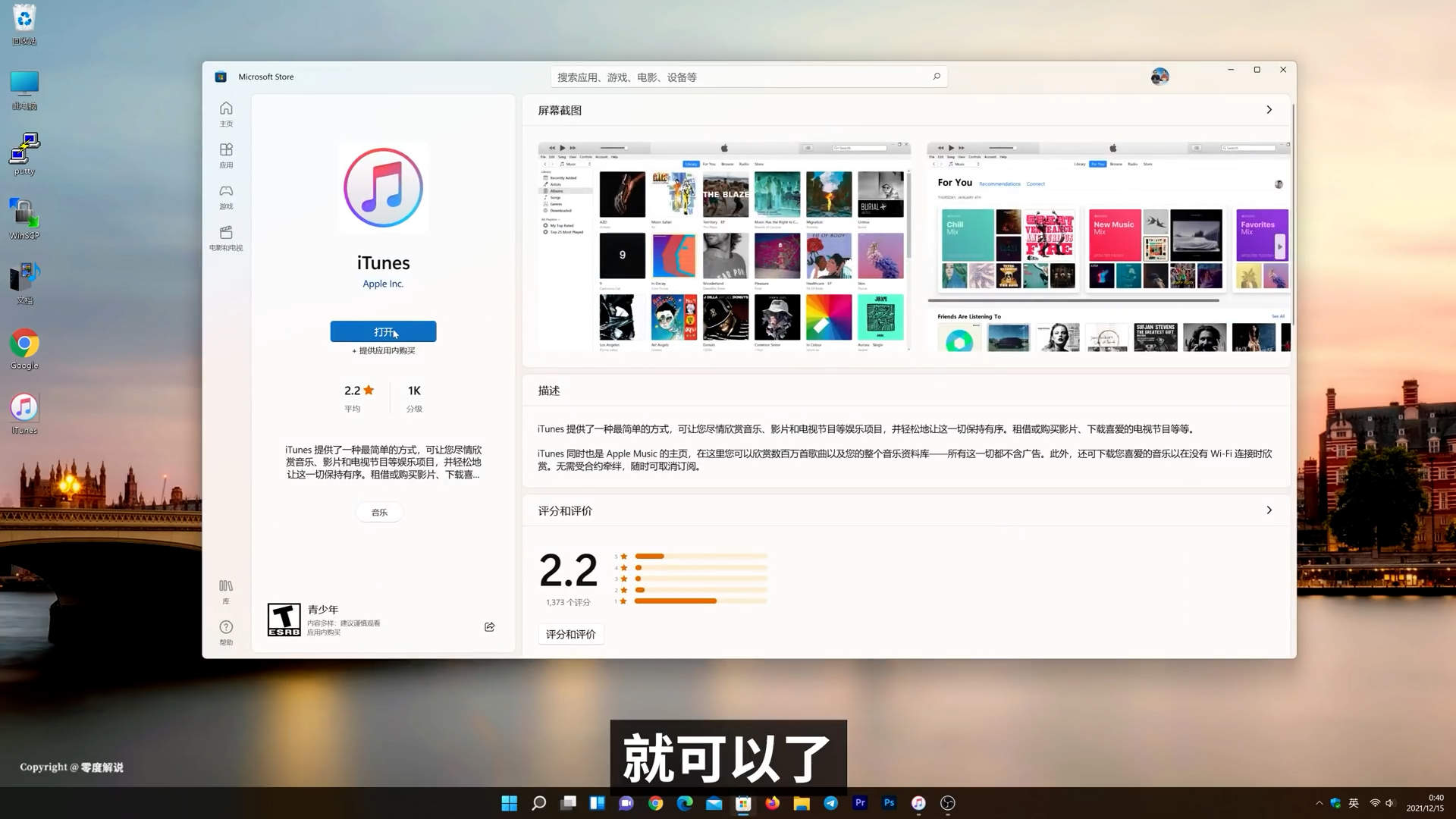Click the ESRB 青少年 rating icon
The height and width of the screenshot is (819, 1456).
(x=284, y=619)
